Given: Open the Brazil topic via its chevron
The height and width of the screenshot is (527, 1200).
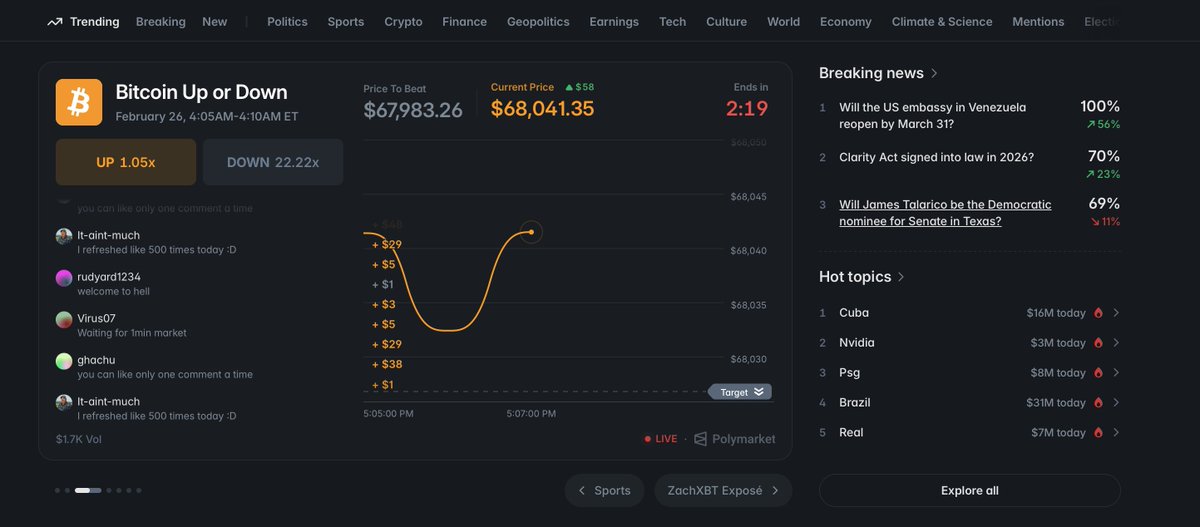Looking at the screenshot, I should click(x=1116, y=403).
